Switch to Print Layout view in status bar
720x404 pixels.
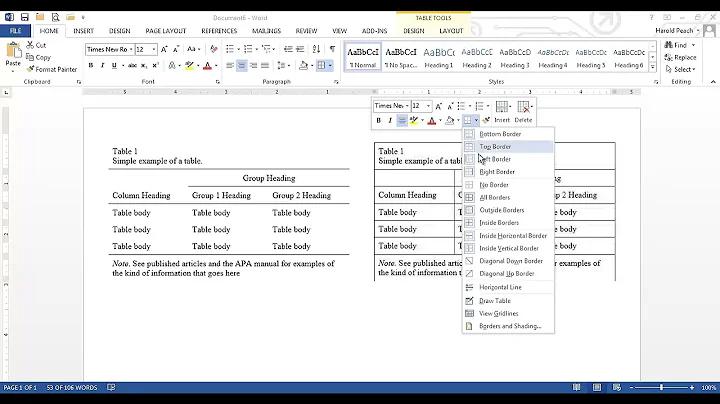tap(596, 388)
